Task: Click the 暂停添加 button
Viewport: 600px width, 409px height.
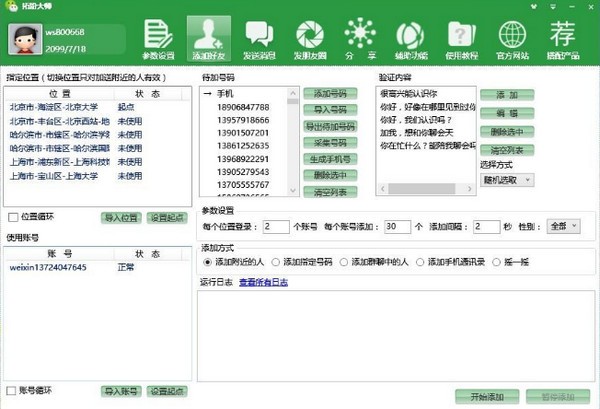Action: [558, 397]
